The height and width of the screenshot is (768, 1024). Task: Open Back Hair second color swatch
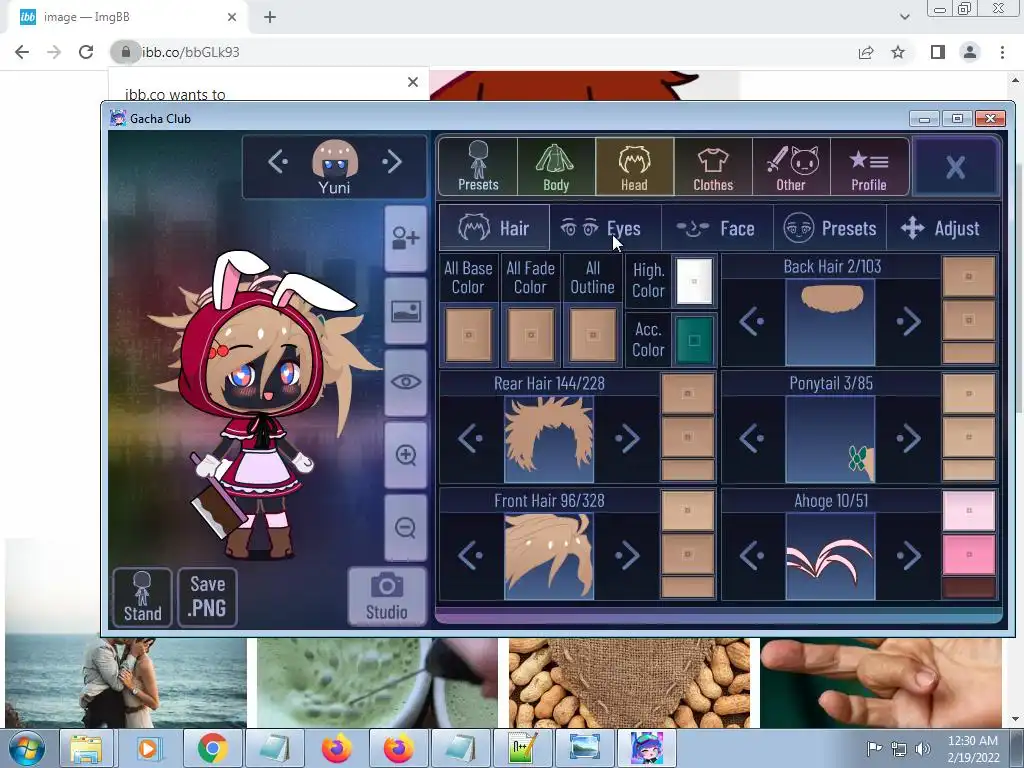pyautogui.click(x=968, y=320)
